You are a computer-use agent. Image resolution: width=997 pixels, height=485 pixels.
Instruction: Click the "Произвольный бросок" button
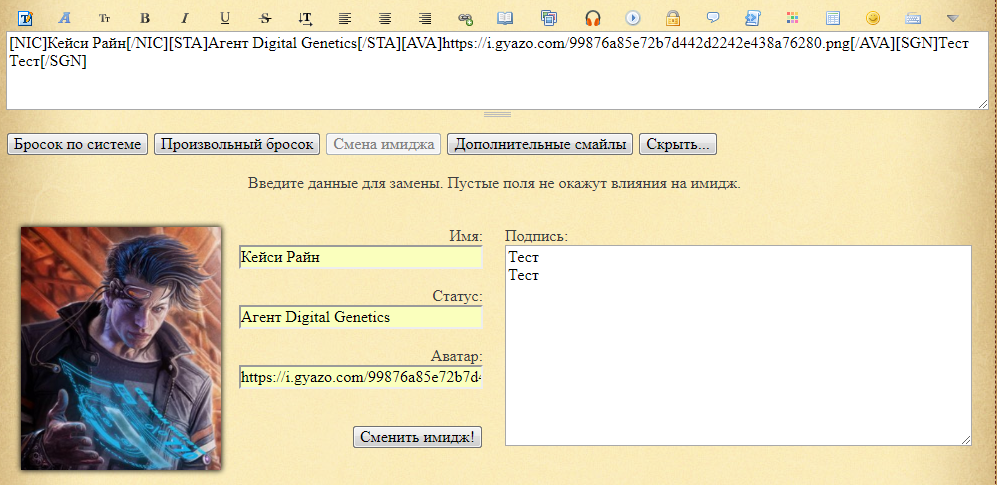[237, 144]
